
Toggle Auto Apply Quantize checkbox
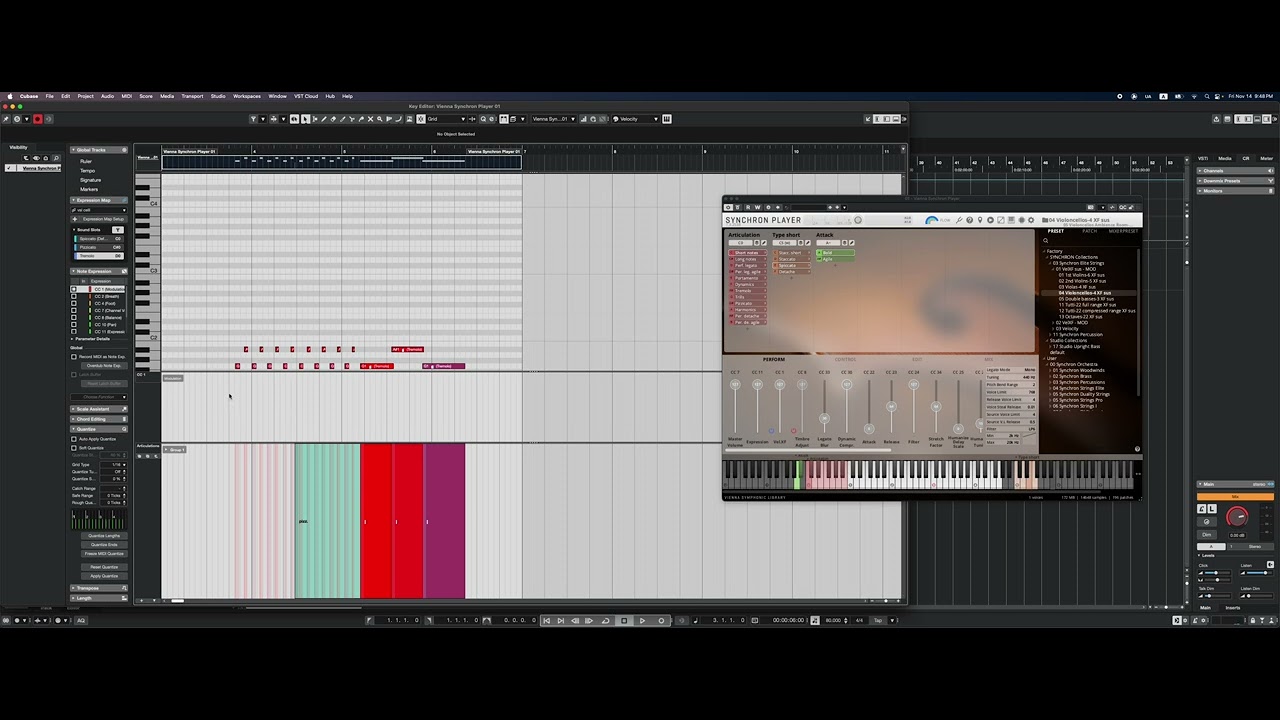(x=73, y=439)
